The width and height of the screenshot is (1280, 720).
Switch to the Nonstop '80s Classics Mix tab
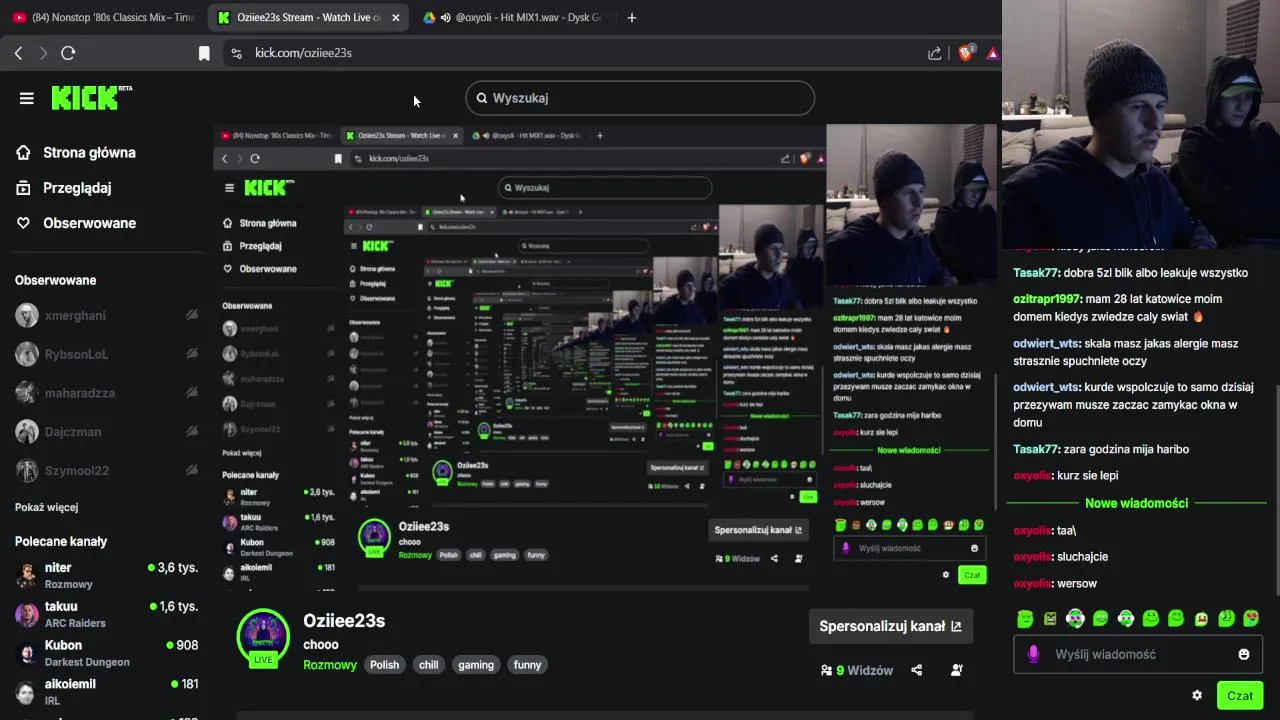tap(104, 17)
